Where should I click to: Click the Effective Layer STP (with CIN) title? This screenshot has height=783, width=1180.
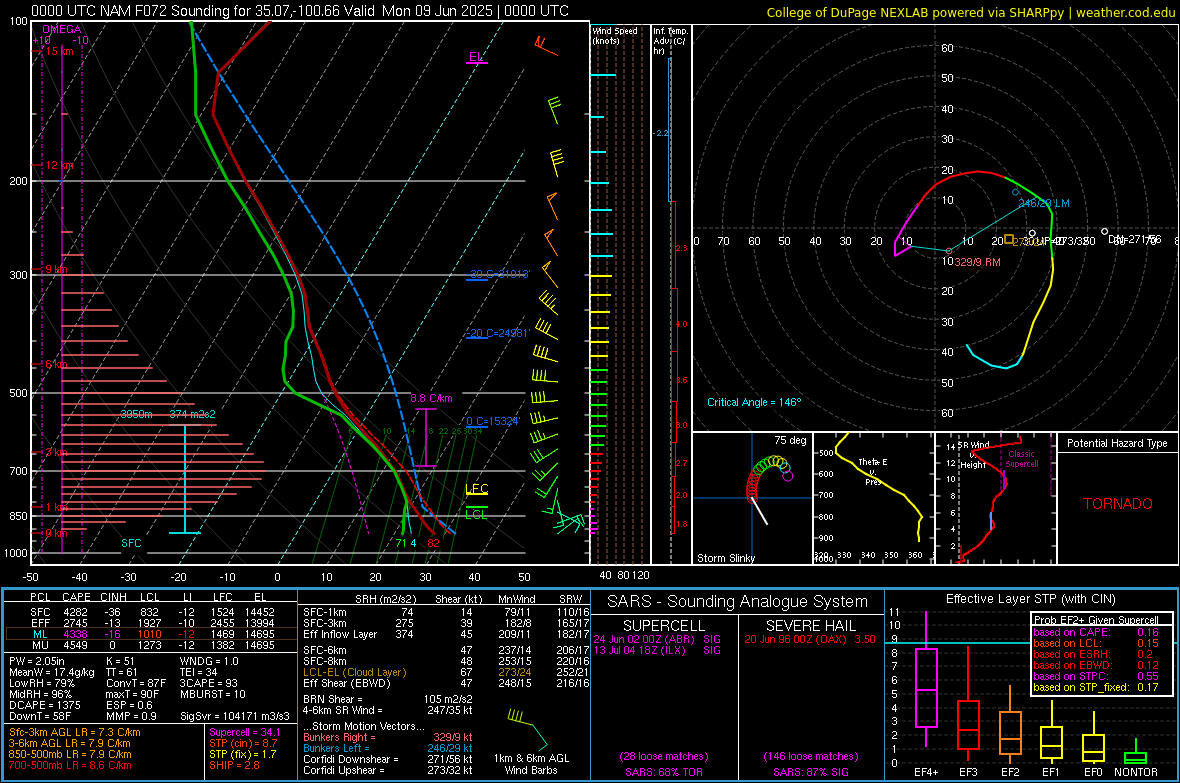pyautogui.click(x=1030, y=599)
